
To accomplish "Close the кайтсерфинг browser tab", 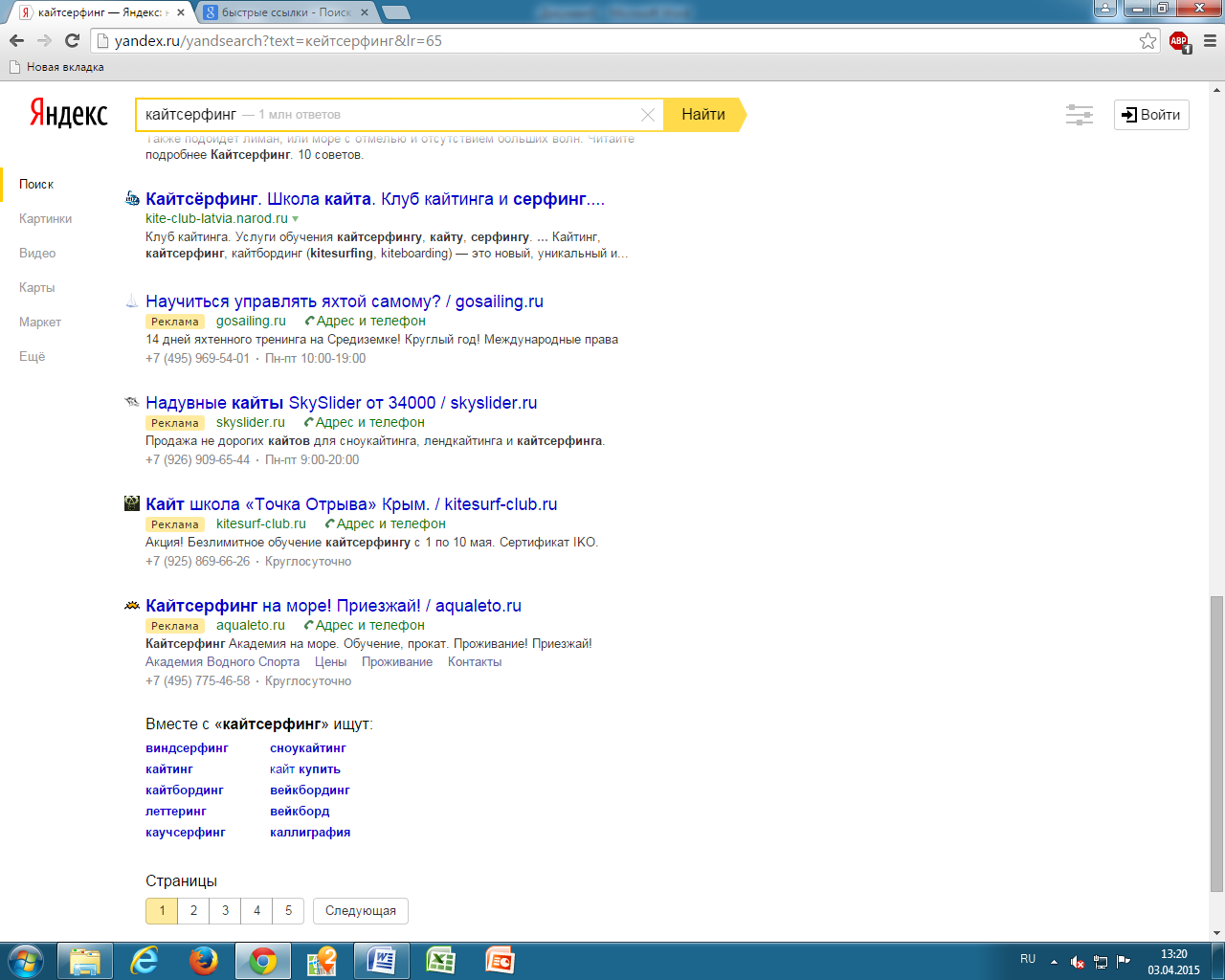I will (x=181, y=12).
